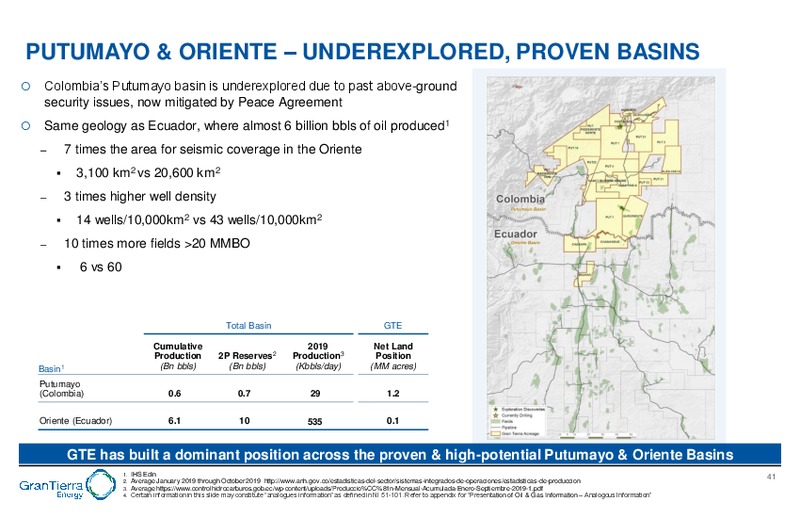Click the first hollow circle bullet marker
The image size is (800, 518).
click(x=26, y=86)
